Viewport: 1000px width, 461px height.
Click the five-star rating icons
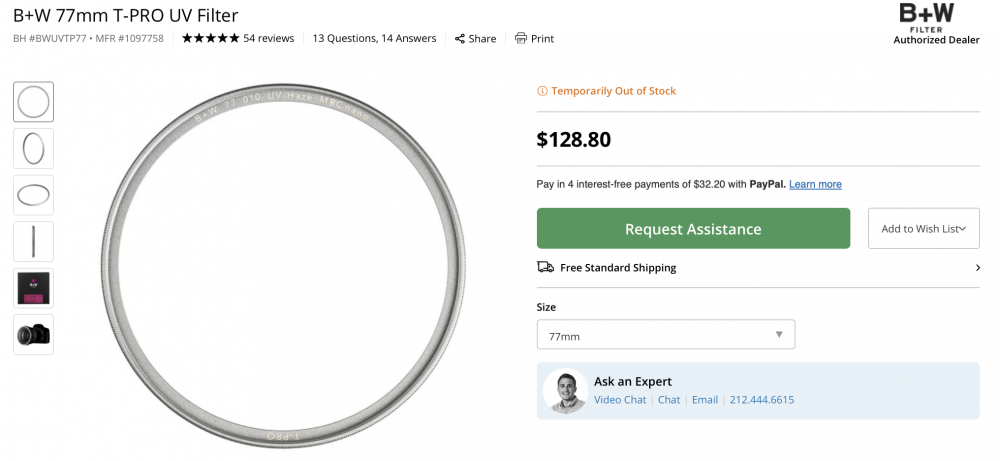pyautogui.click(x=210, y=38)
